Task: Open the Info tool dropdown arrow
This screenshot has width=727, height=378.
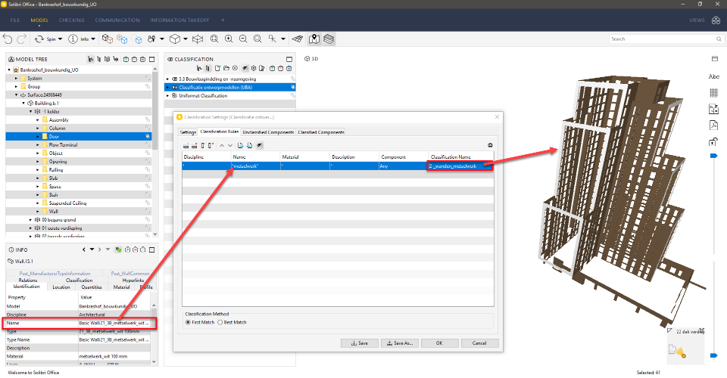Action: [x=93, y=39]
